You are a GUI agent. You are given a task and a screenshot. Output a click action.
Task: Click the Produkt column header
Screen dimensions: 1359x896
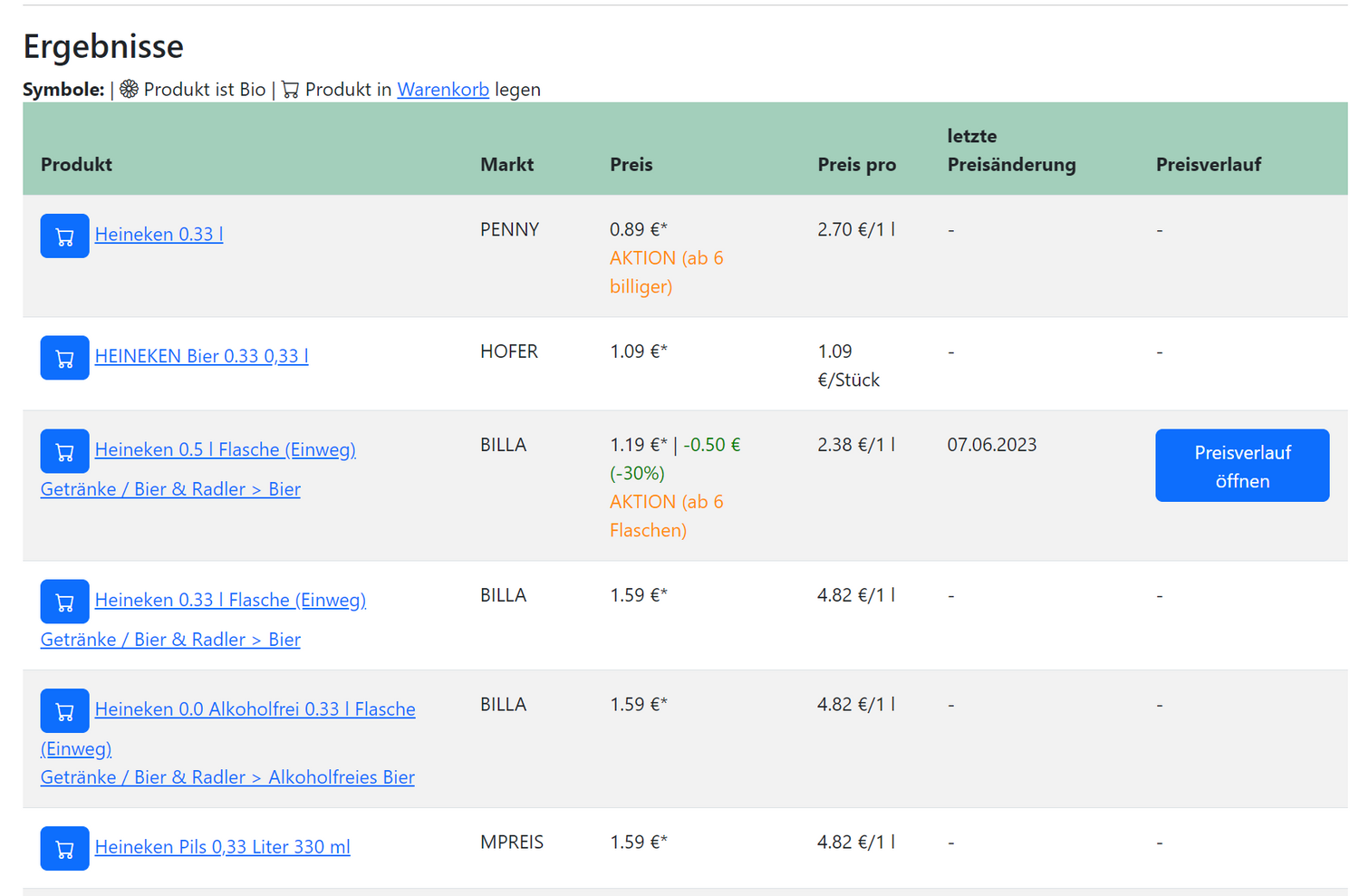click(x=76, y=165)
